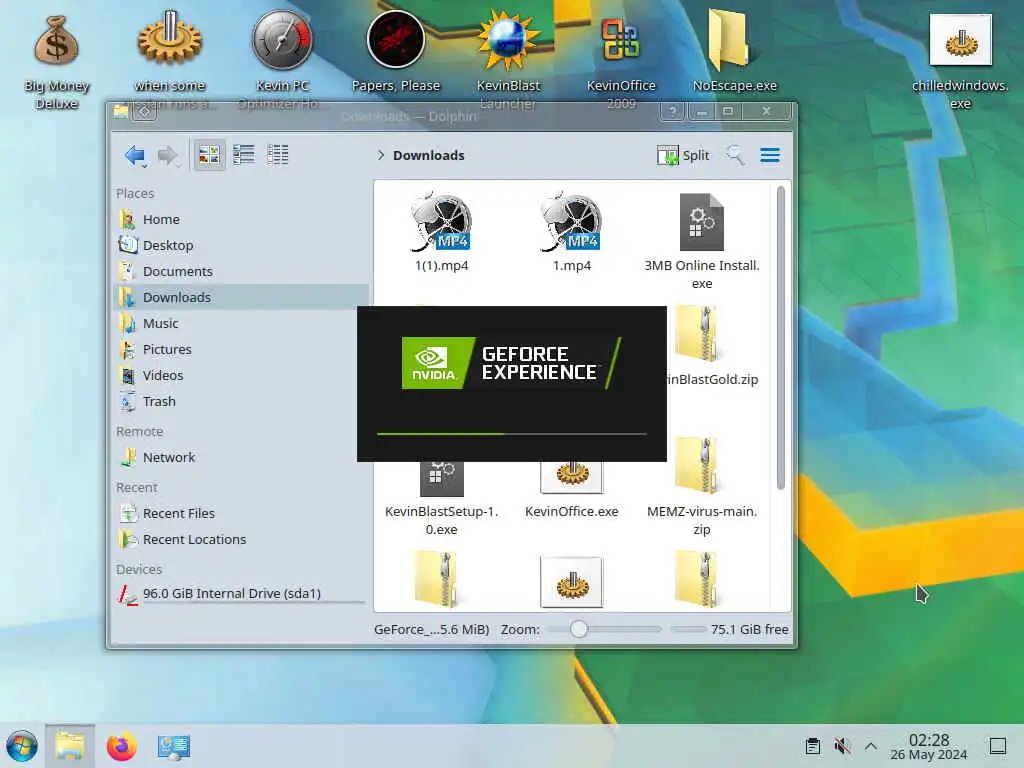This screenshot has height=768, width=1024.
Task: Open Big Money Deluxe desktop icon
Action: pyautogui.click(x=57, y=62)
